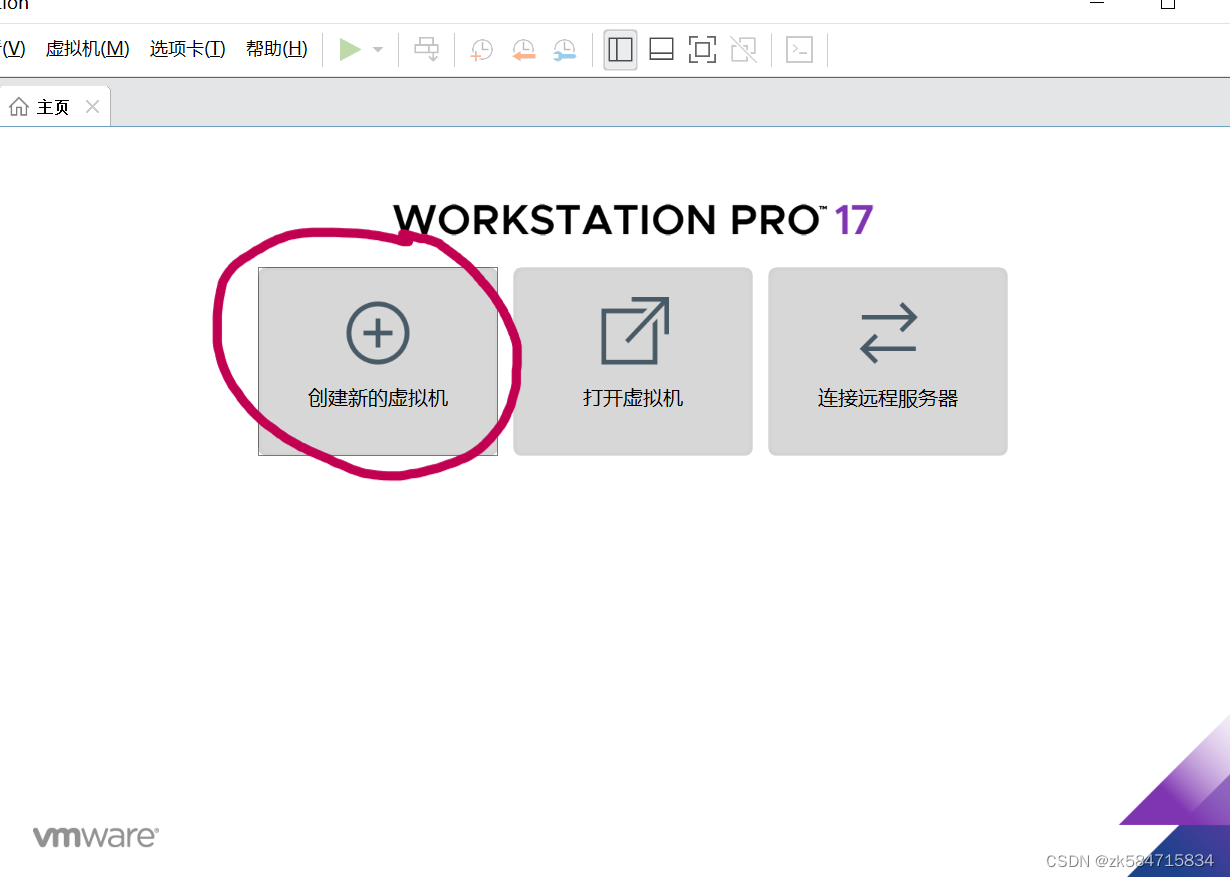
Task: Click the open-external arrow box icon
Action: tap(635, 331)
